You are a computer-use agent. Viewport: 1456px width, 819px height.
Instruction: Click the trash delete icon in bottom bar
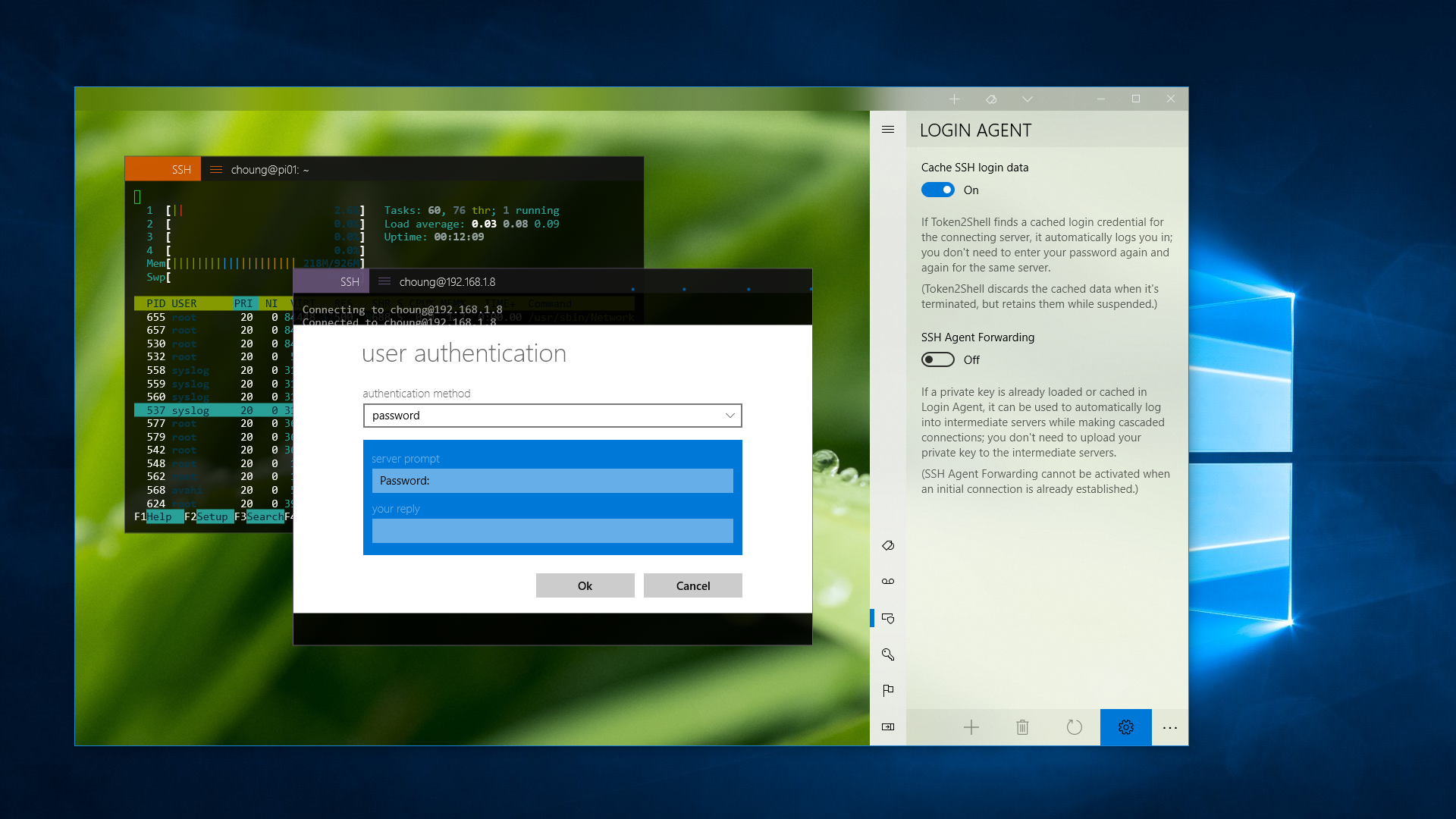coord(1022,727)
